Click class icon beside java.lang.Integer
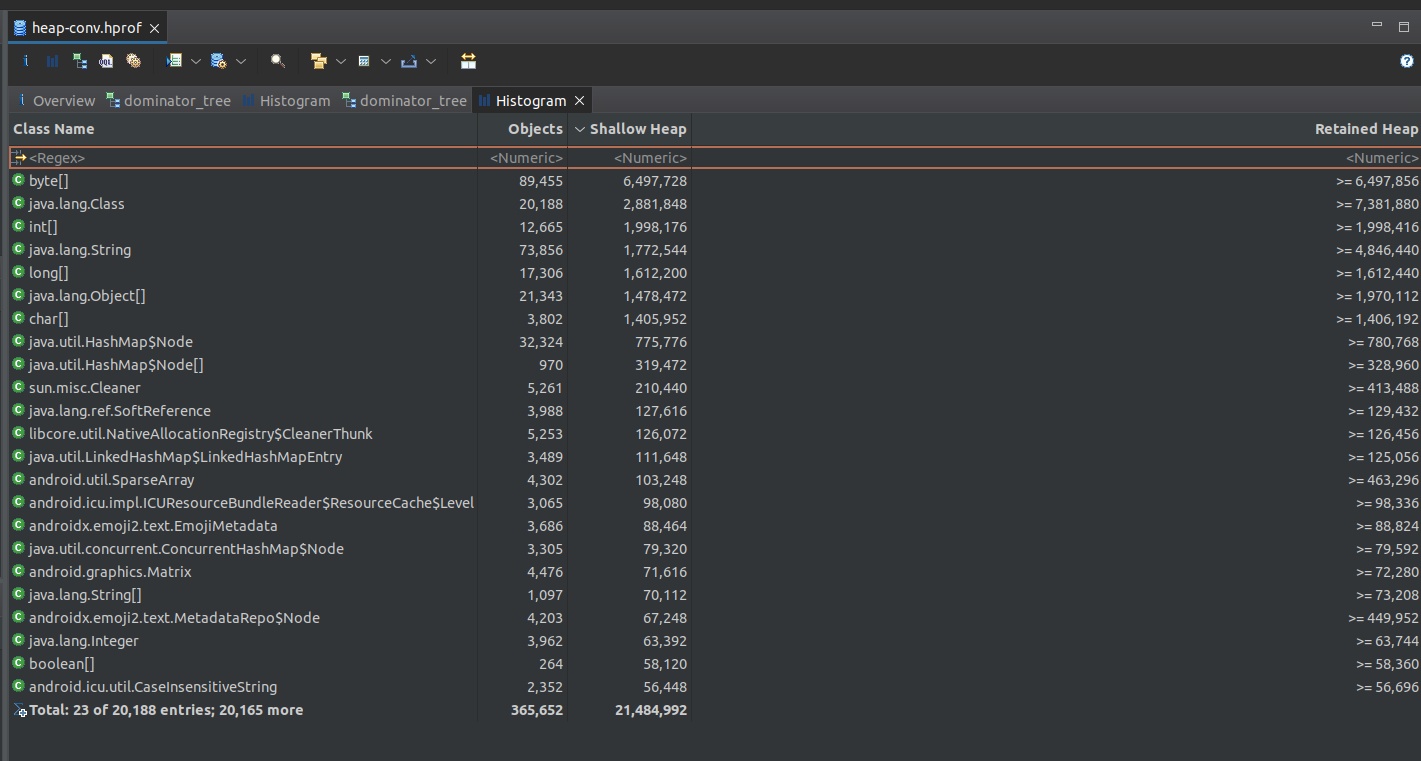Image resolution: width=1421 pixels, height=761 pixels. point(19,641)
